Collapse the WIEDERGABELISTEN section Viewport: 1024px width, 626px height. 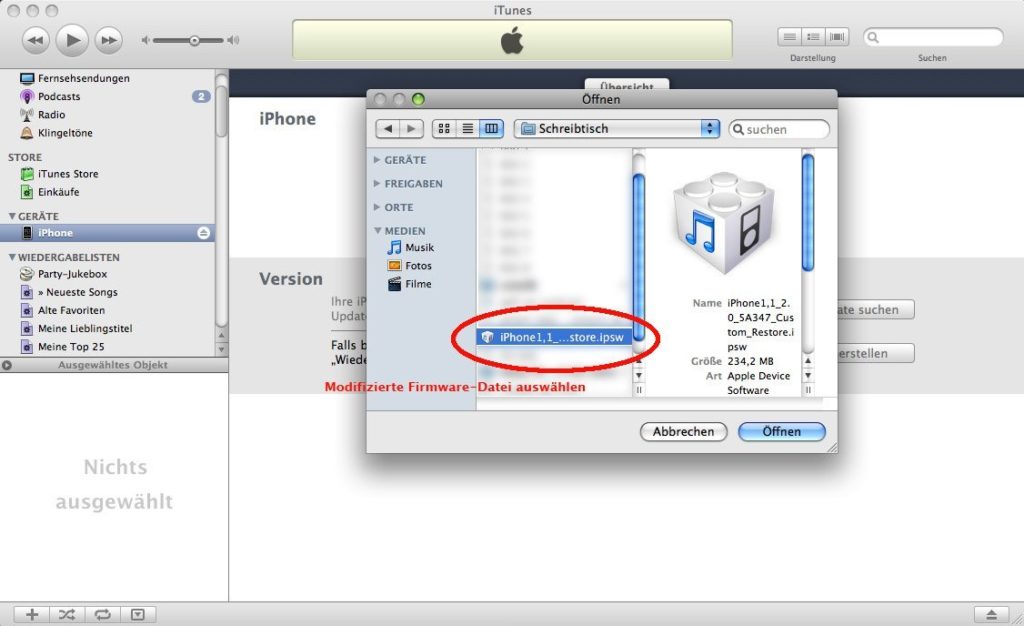click(12, 257)
